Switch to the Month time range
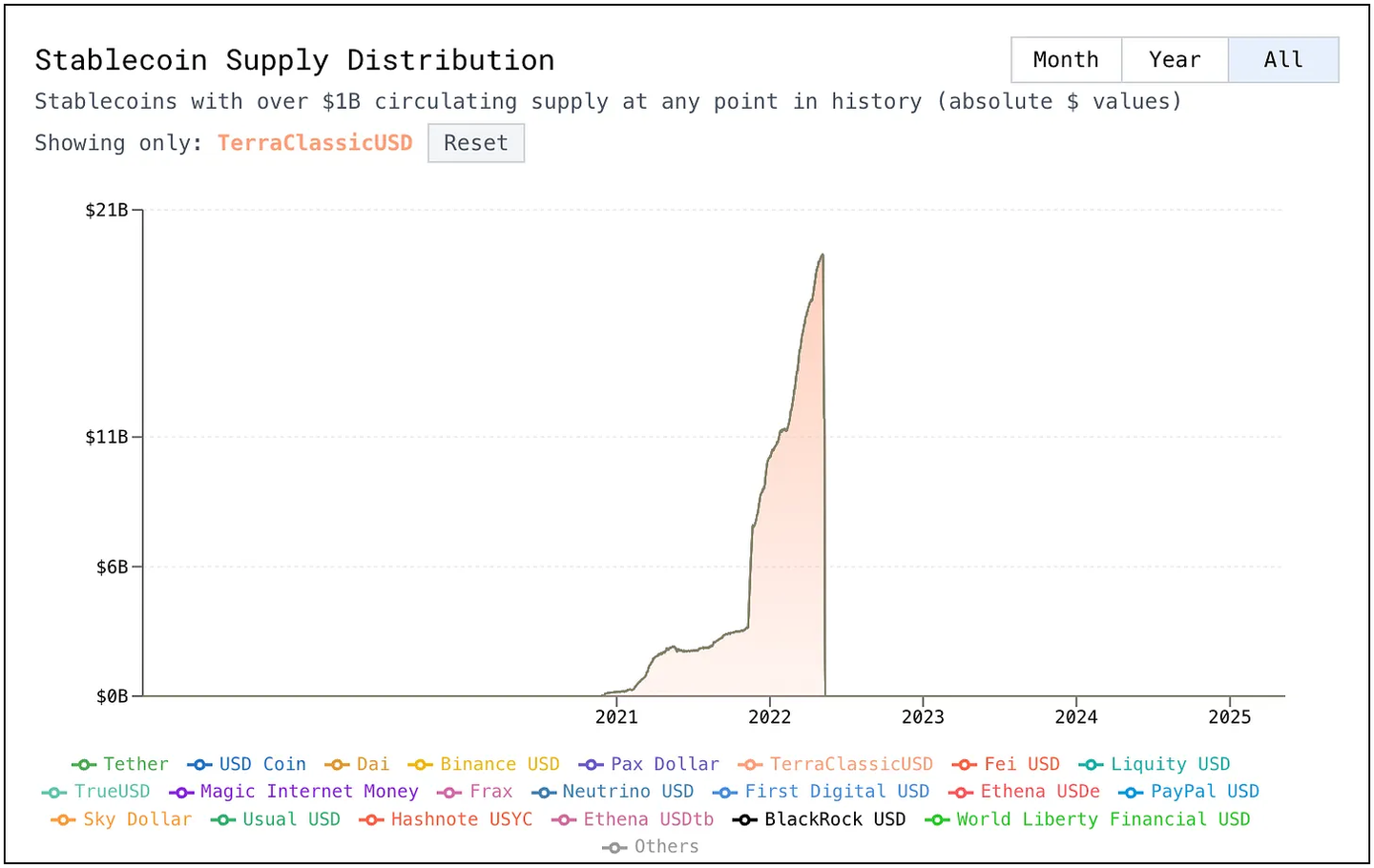Screen dimensions: 1374x868 [1066, 60]
